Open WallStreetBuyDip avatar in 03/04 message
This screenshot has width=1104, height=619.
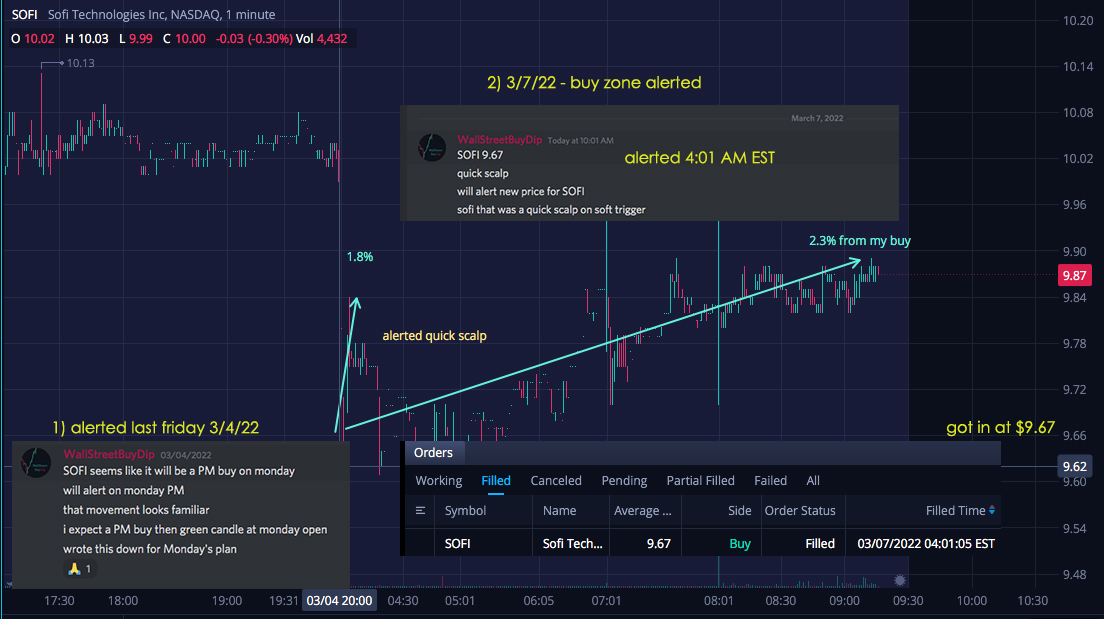pyautogui.click(x=36, y=463)
